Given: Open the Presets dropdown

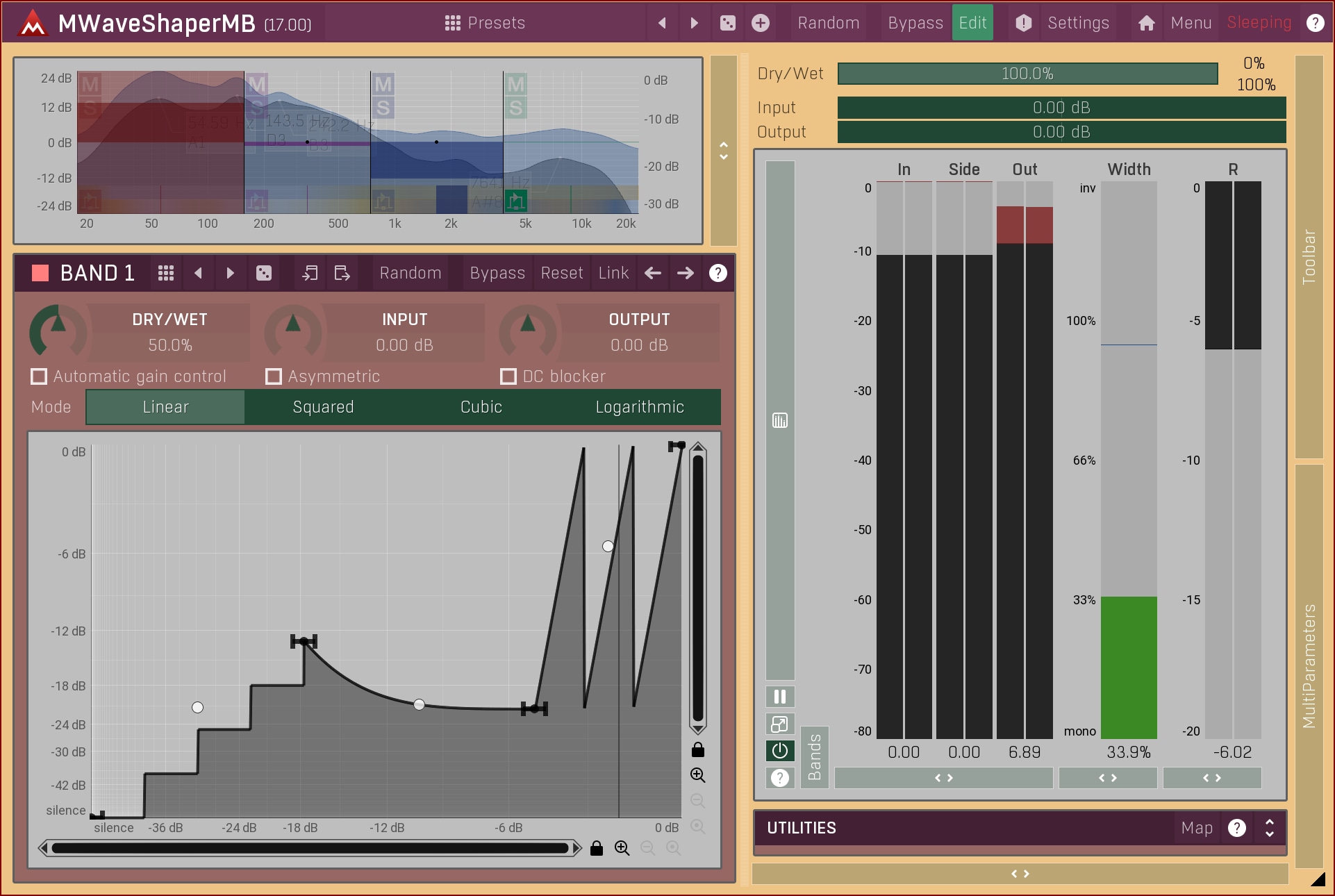Looking at the screenshot, I should click(x=485, y=23).
